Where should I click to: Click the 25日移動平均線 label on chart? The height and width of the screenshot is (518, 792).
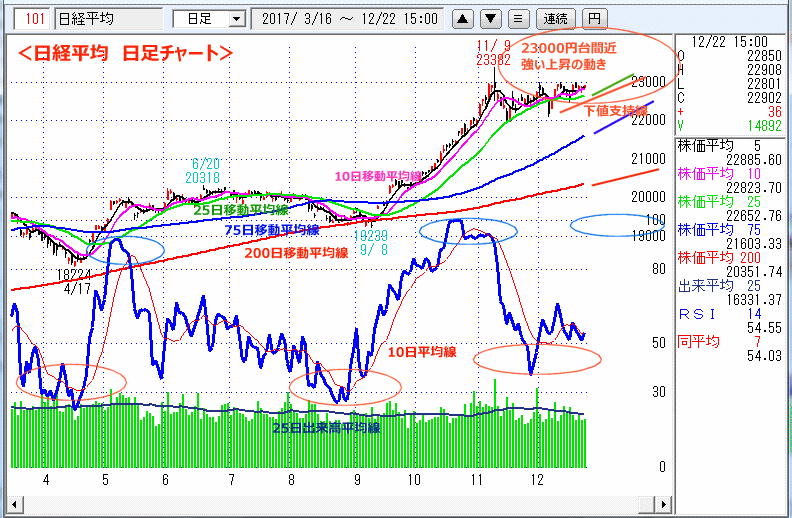(241, 210)
